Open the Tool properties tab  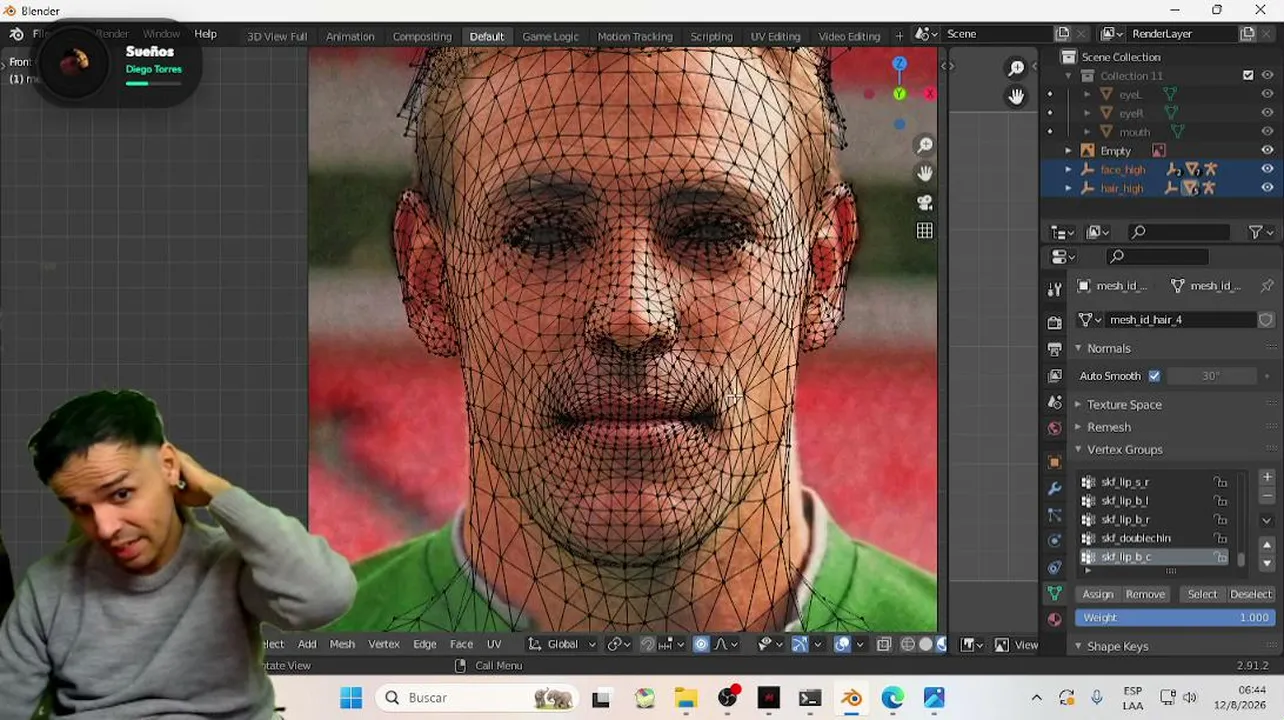tap(1054, 290)
